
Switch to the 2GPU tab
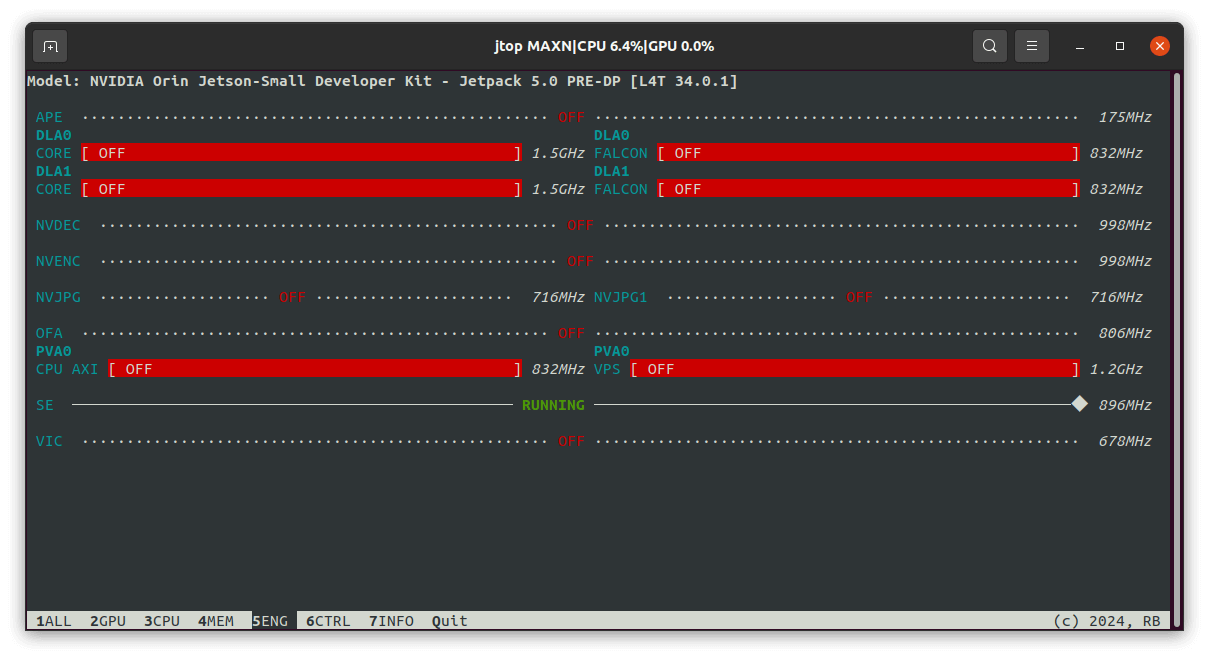point(108,621)
